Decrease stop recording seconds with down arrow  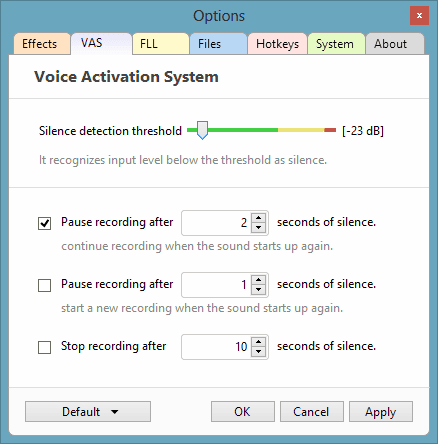(259, 352)
